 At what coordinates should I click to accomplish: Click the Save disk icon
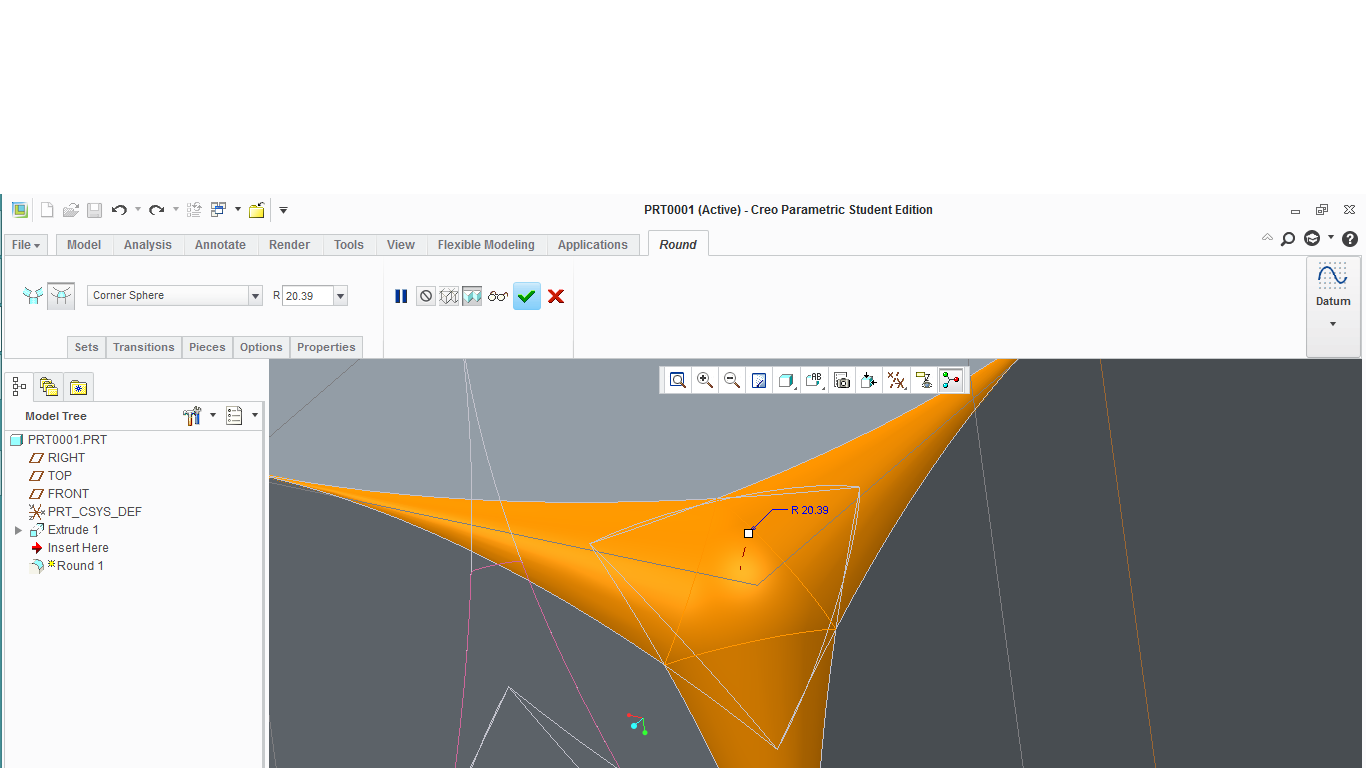(94, 210)
